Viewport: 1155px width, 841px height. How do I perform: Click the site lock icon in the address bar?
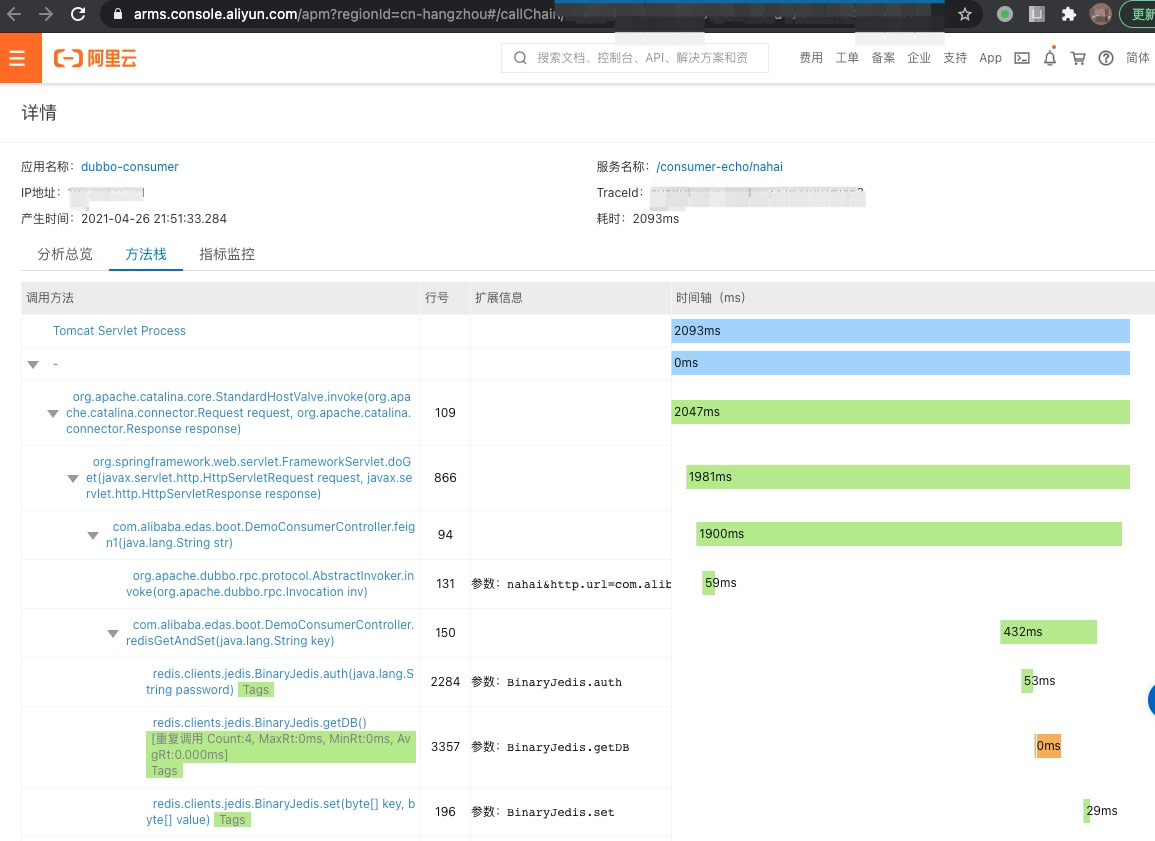(x=117, y=14)
